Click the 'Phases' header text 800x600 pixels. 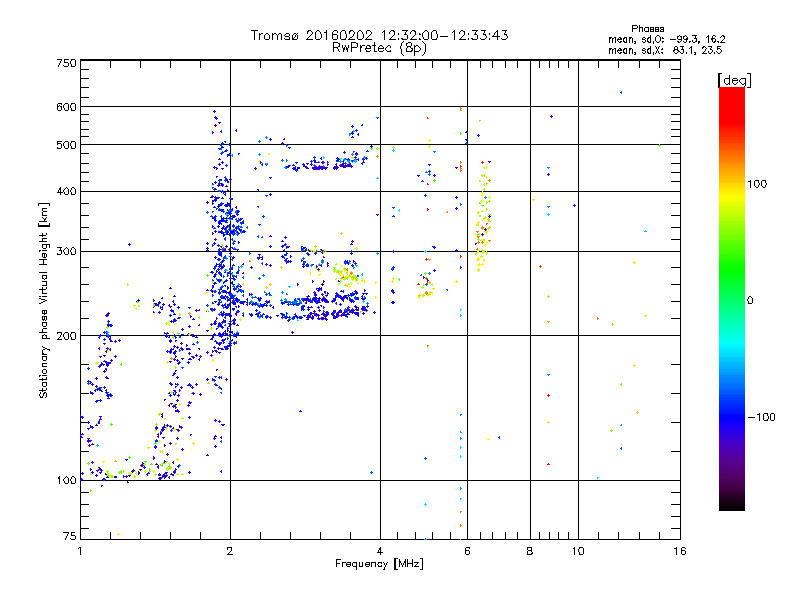(x=647, y=29)
